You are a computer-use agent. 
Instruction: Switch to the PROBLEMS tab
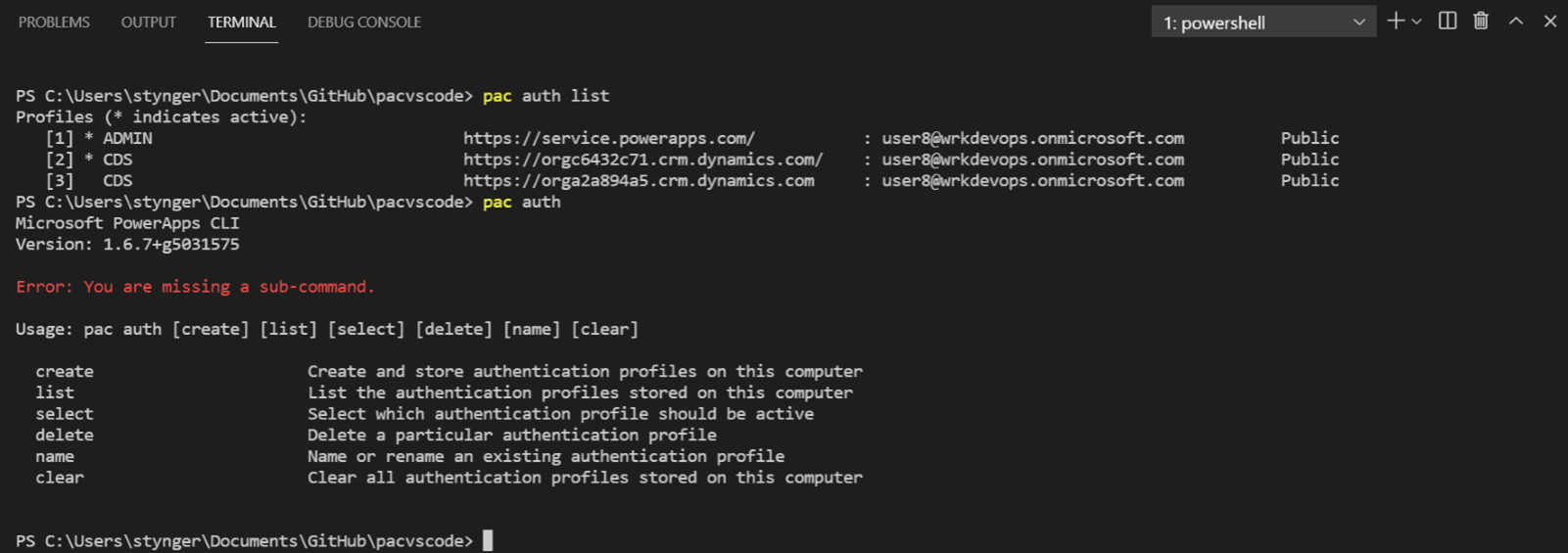(x=54, y=22)
